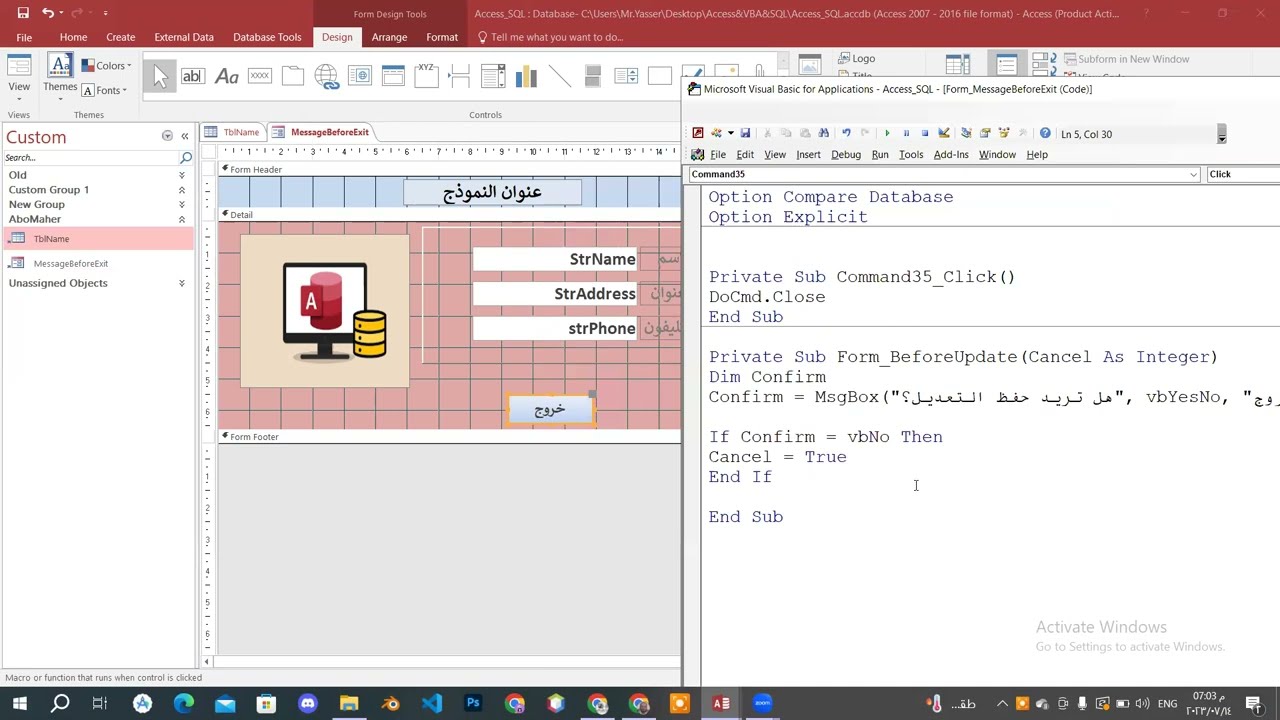Select the pointer tool in Controls gallery
Viewport: 1280px width, 720px height.
point(160,76)
